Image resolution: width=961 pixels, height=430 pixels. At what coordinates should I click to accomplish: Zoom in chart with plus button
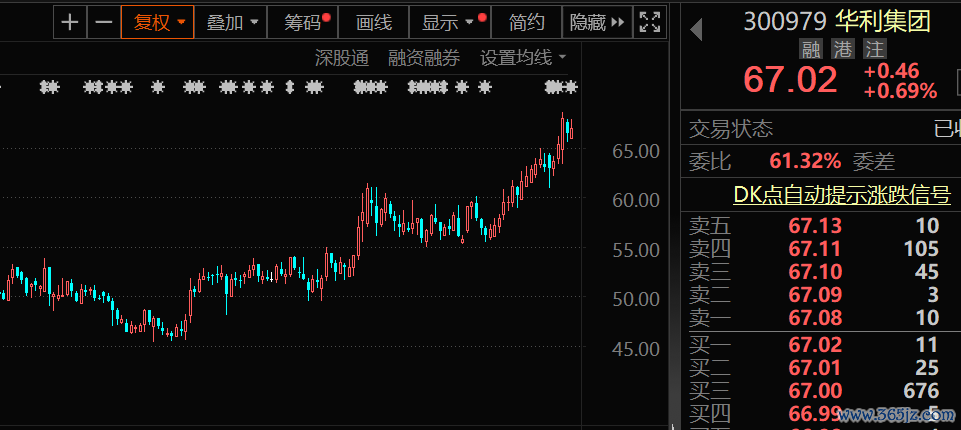tap(69, 22)
